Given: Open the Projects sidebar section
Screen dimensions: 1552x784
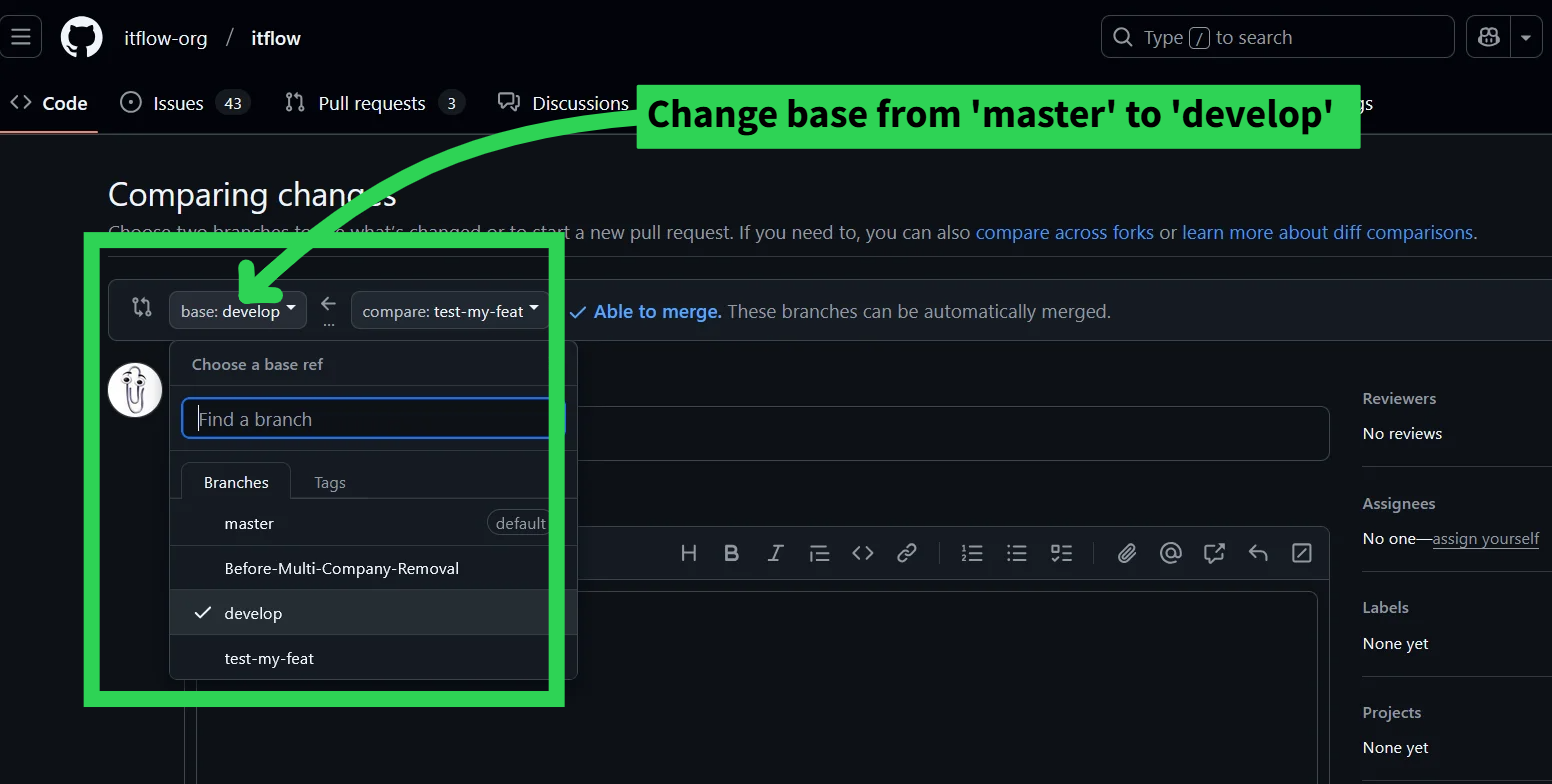Looking at the screenshot, I should point(1392,712).
